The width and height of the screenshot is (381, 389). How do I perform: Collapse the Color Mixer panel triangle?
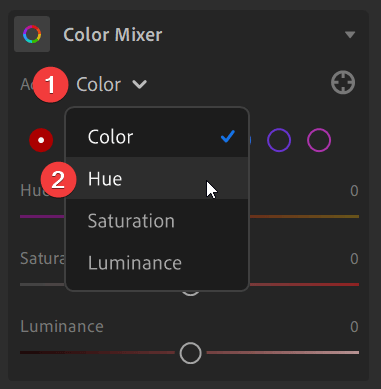click(x=350, y=35)
